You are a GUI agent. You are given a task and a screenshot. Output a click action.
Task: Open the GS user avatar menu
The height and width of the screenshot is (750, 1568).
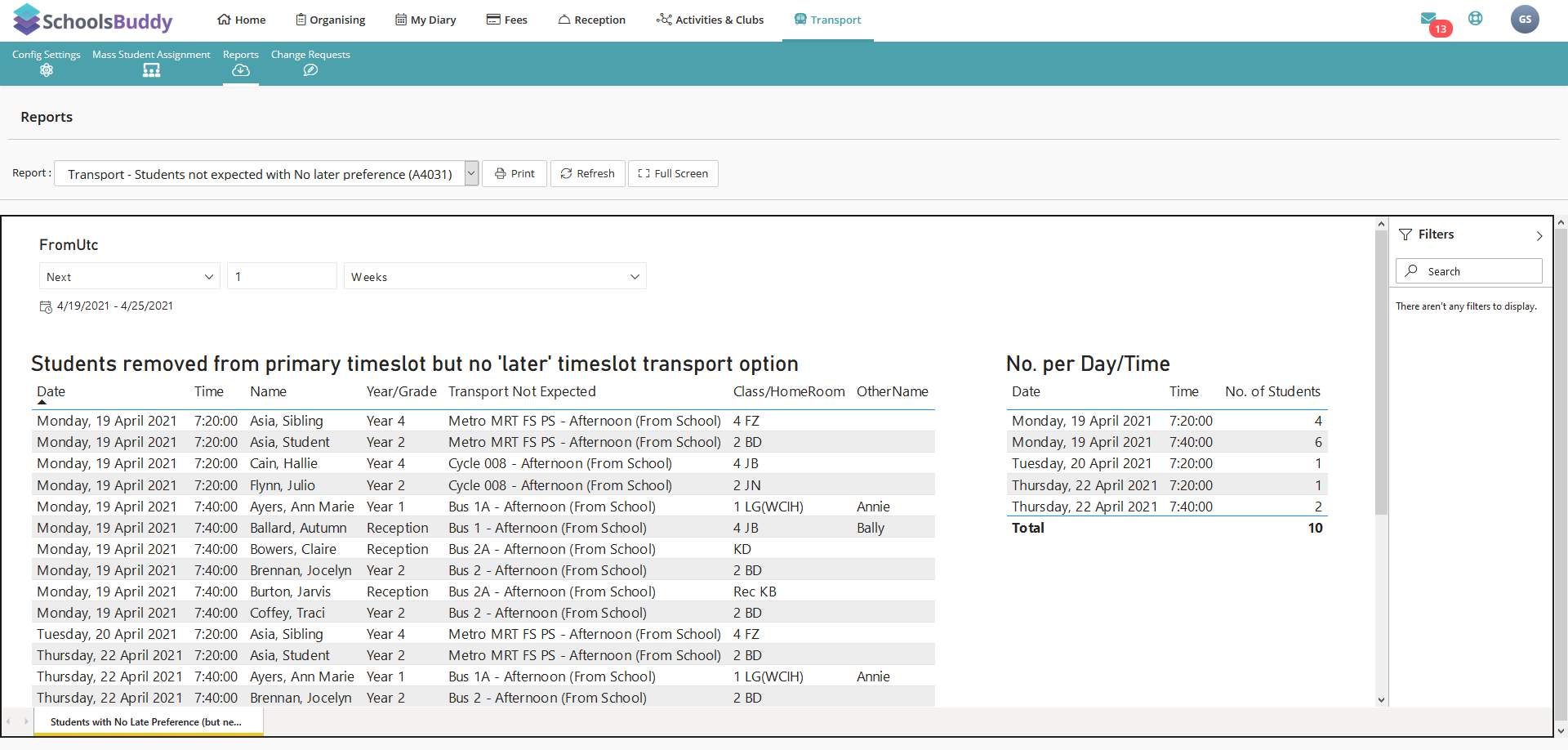coord(1524,20)
